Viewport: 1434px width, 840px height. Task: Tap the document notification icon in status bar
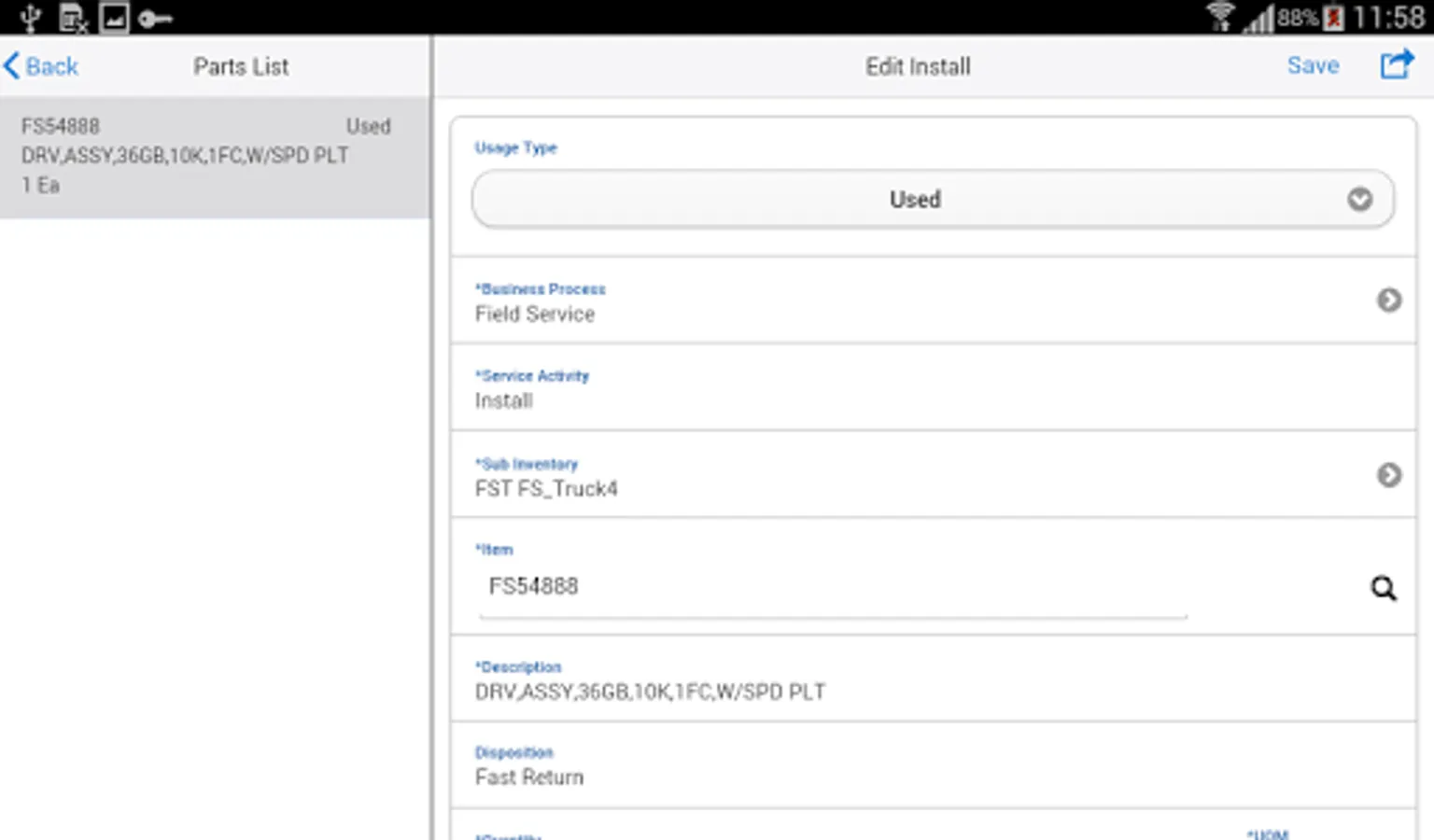coord(73,18)
